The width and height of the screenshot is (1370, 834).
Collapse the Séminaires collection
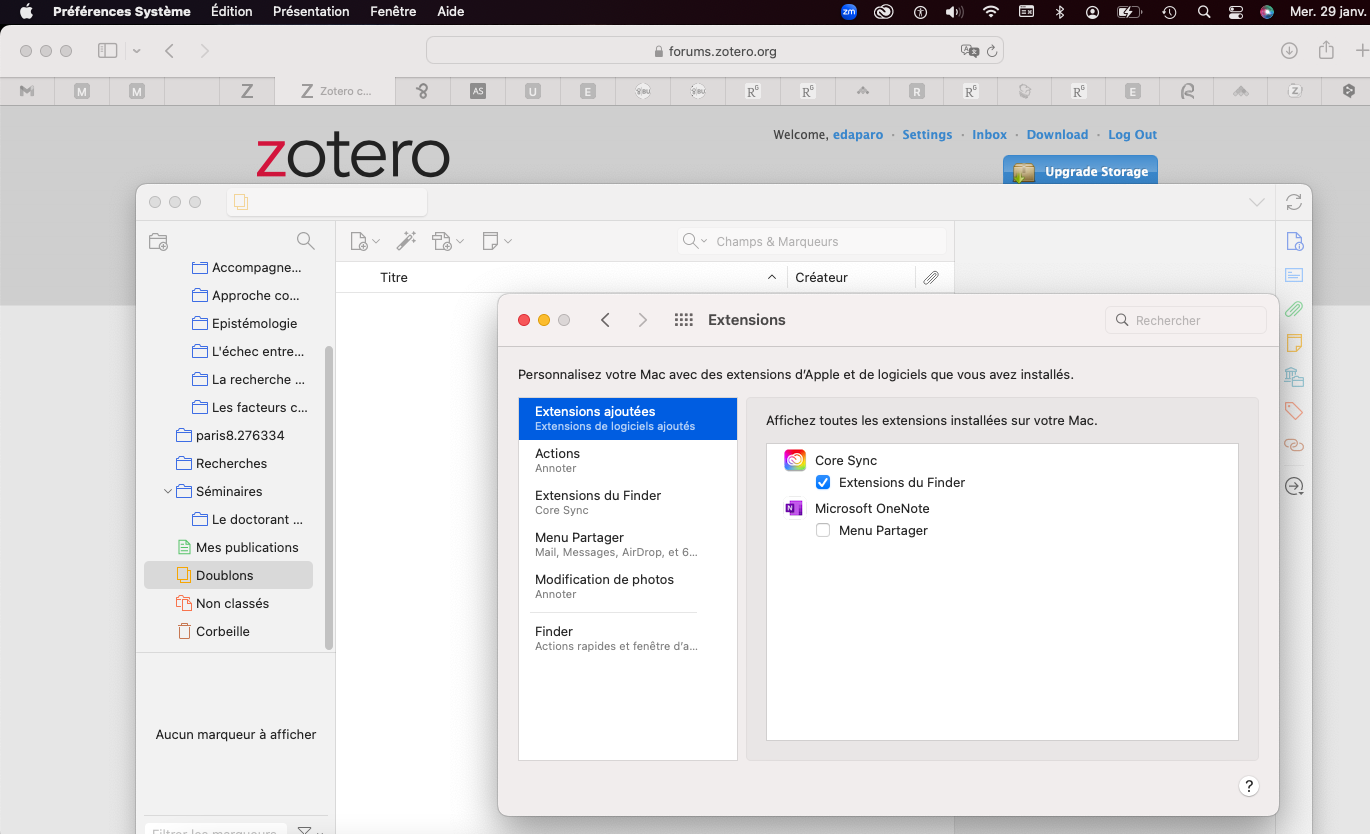[x=168, y=491]
